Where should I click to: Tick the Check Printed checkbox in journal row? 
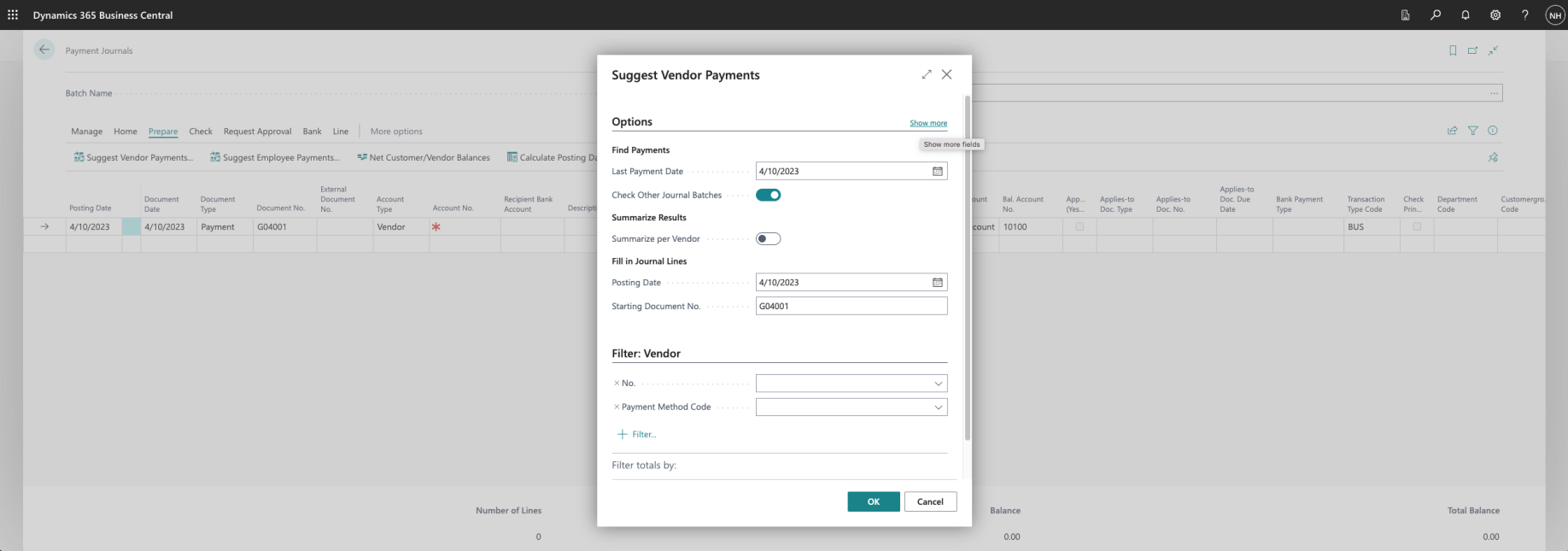[x=1417, y=226]
